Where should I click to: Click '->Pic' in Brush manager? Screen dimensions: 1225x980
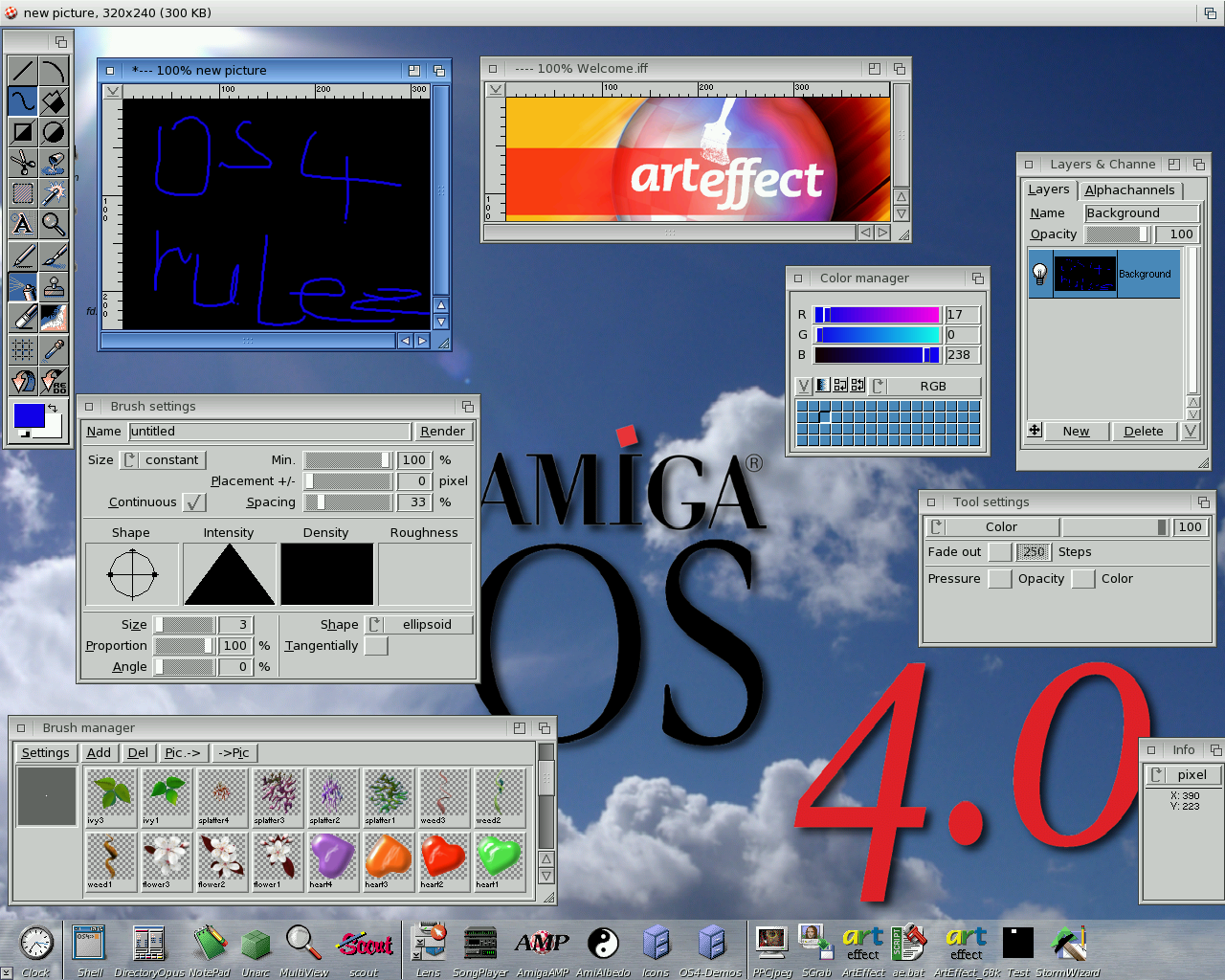coord(234,753)
